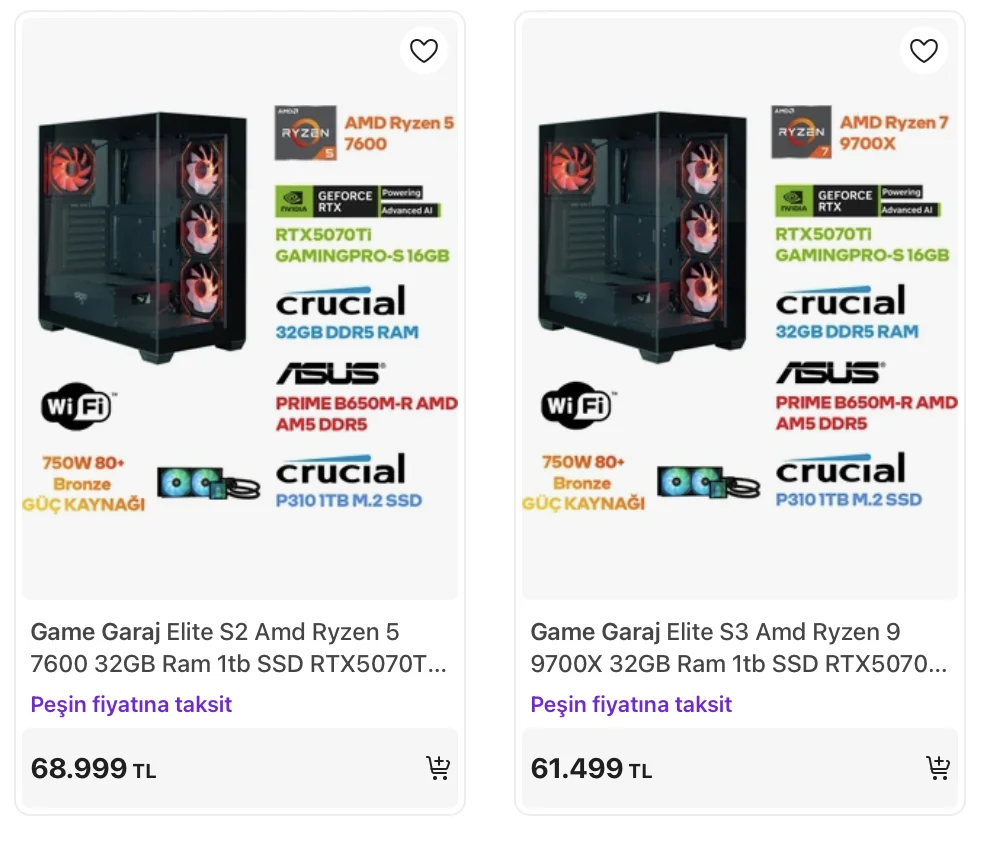
Task: Click the Elite S2 PC case image
Action: coord(130,238)
